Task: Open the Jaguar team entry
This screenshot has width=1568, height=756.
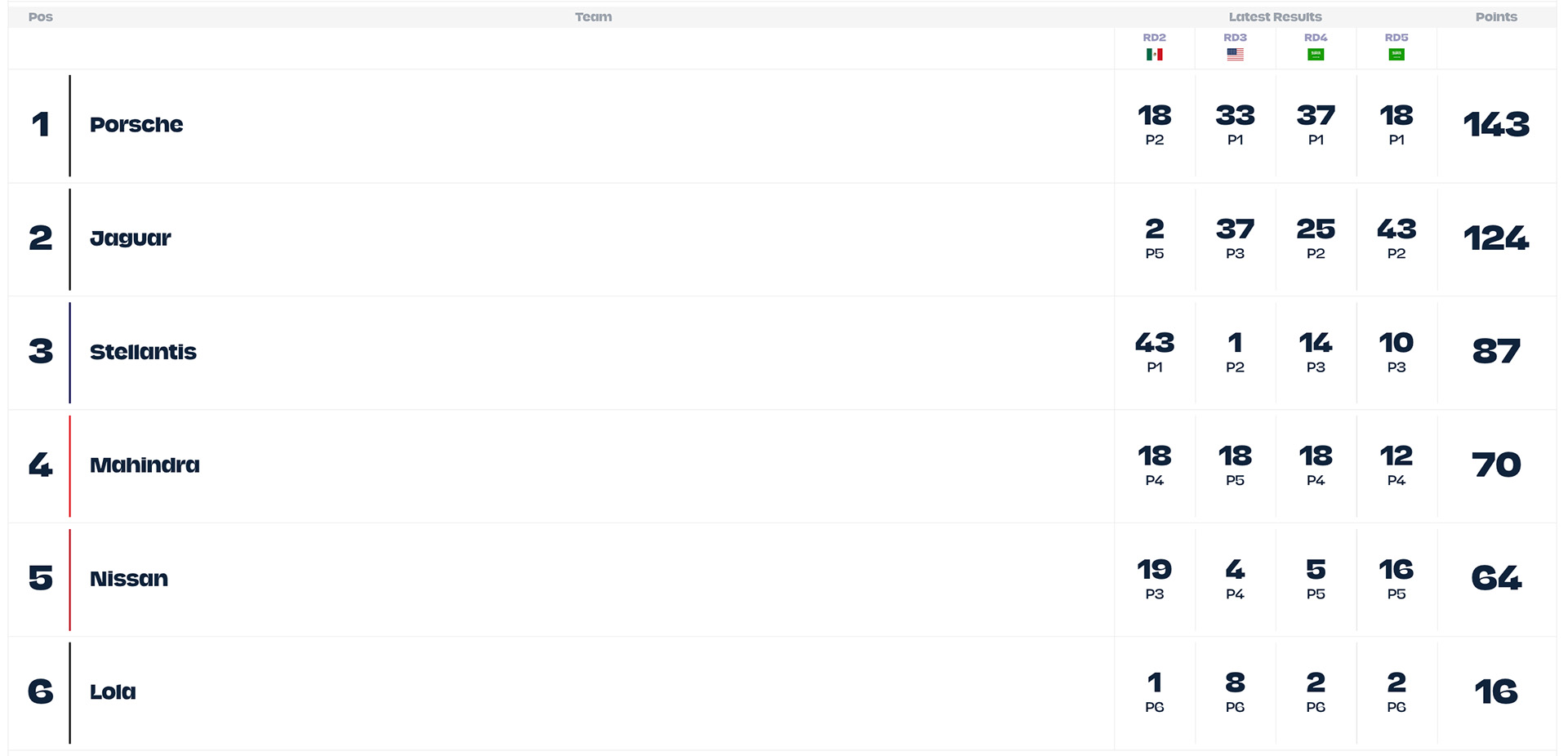Action: [x=131, y=238]
